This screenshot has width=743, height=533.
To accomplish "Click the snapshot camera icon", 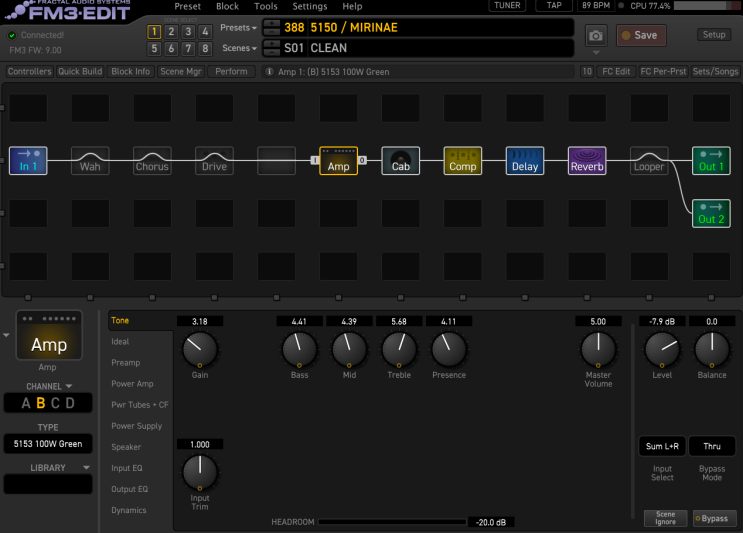I will tap(596, 36).
